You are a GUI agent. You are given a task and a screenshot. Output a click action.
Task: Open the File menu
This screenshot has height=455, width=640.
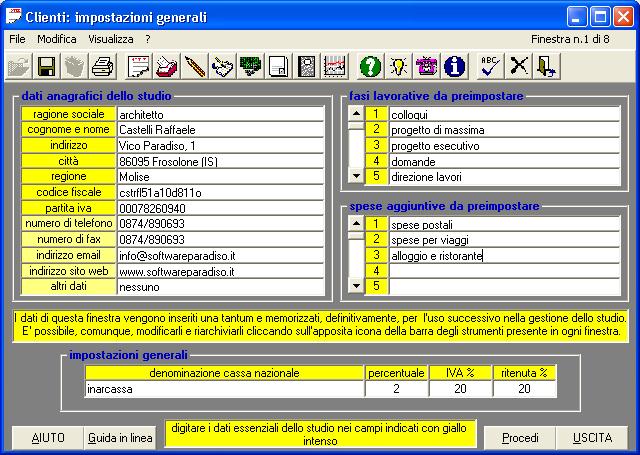17,38
